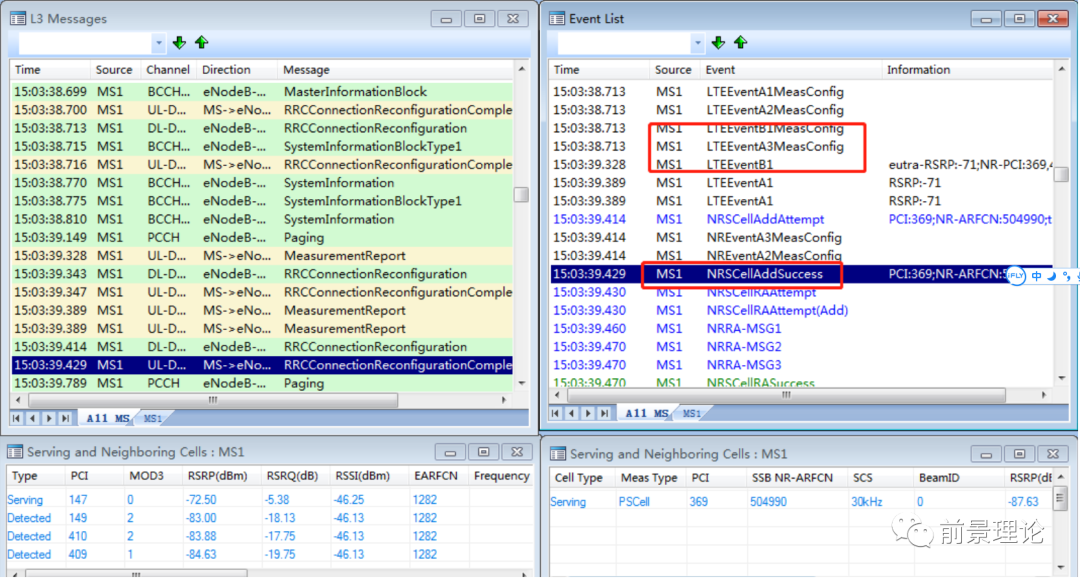Click the green up arrow in L3 Messages
The width and height of the screenshot is (1080, 579).
click(x=202, y=43)
